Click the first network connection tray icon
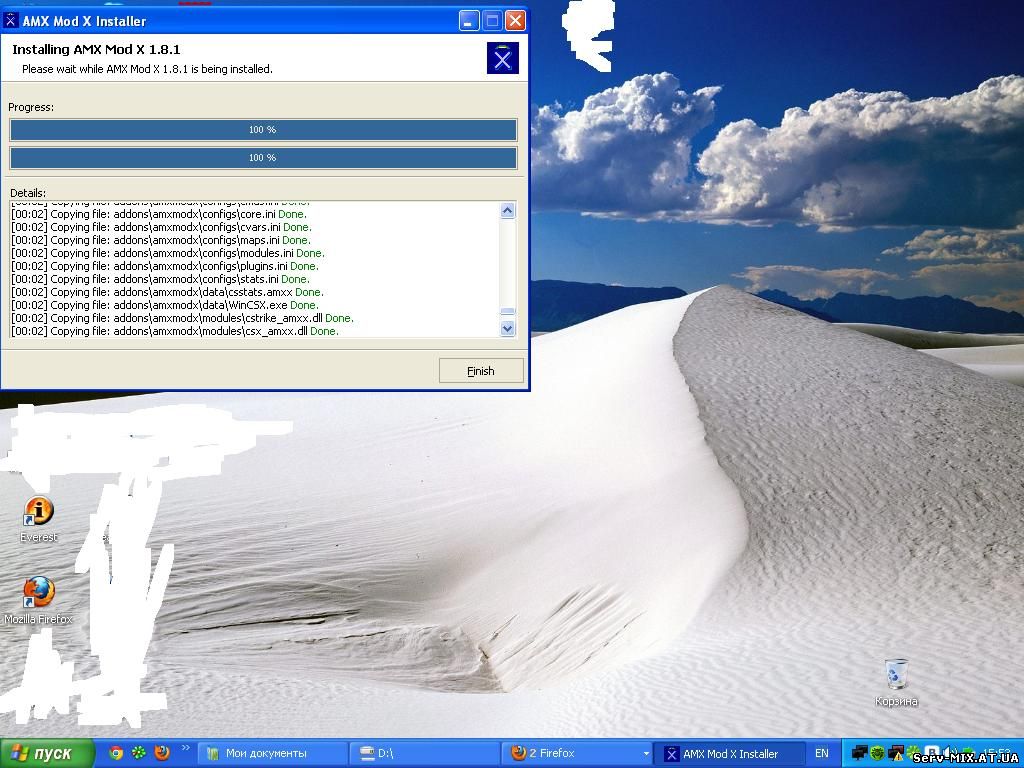Viewport: 1024px width, 768px height. coord(860,752)
